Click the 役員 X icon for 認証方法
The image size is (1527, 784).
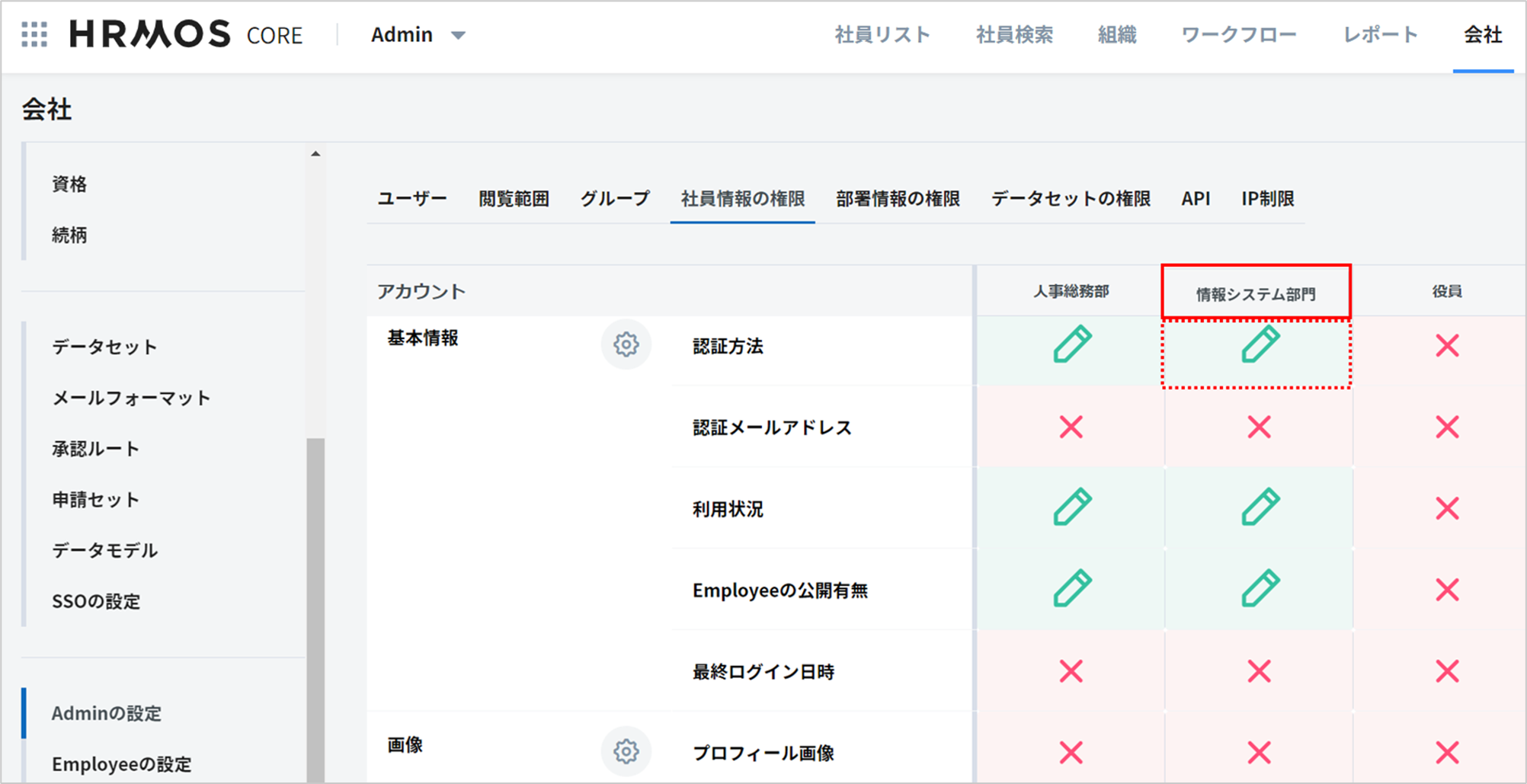click(x=1446, y=346)
